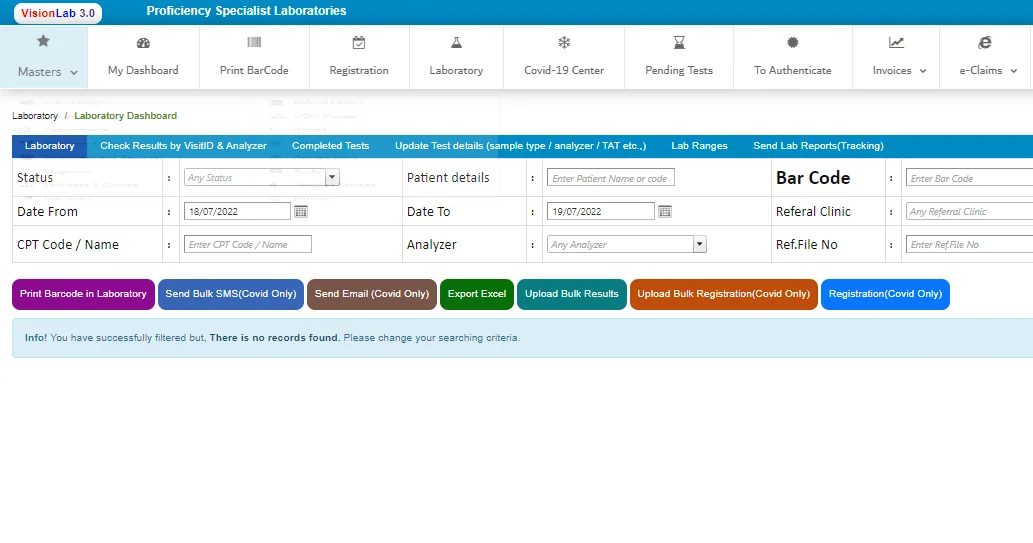Open Covid-19 Center snowflake icon
This screenshot has height=543, width=1033.
coord(564,43)
